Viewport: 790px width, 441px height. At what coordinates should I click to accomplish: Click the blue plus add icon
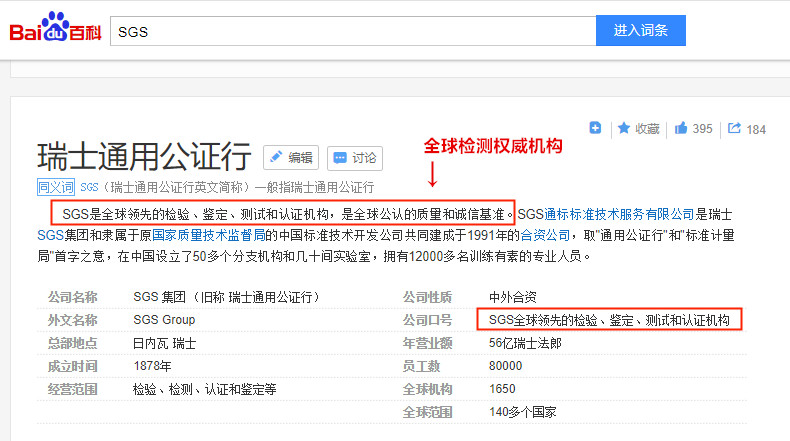pyautogui.click(x=595, y=128)
